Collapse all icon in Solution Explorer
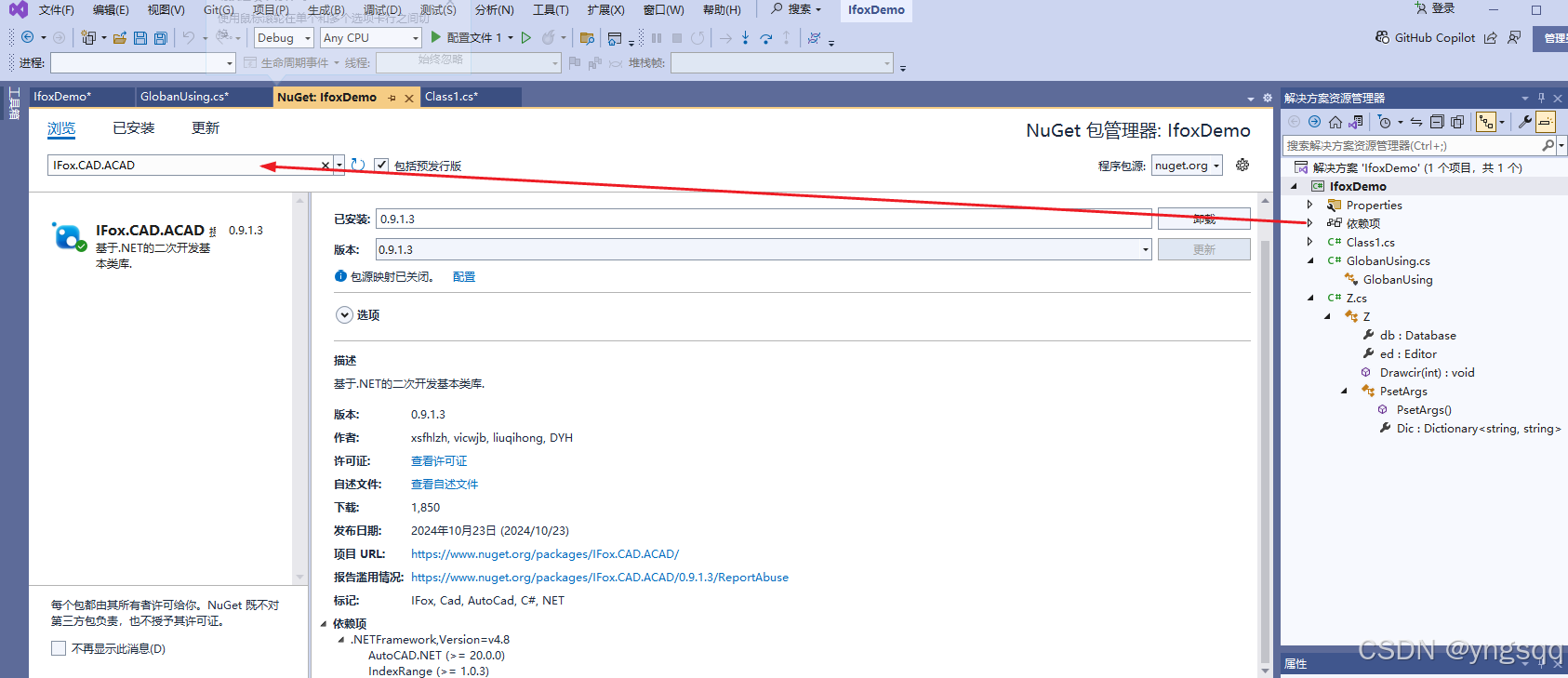 [1437, 122]
